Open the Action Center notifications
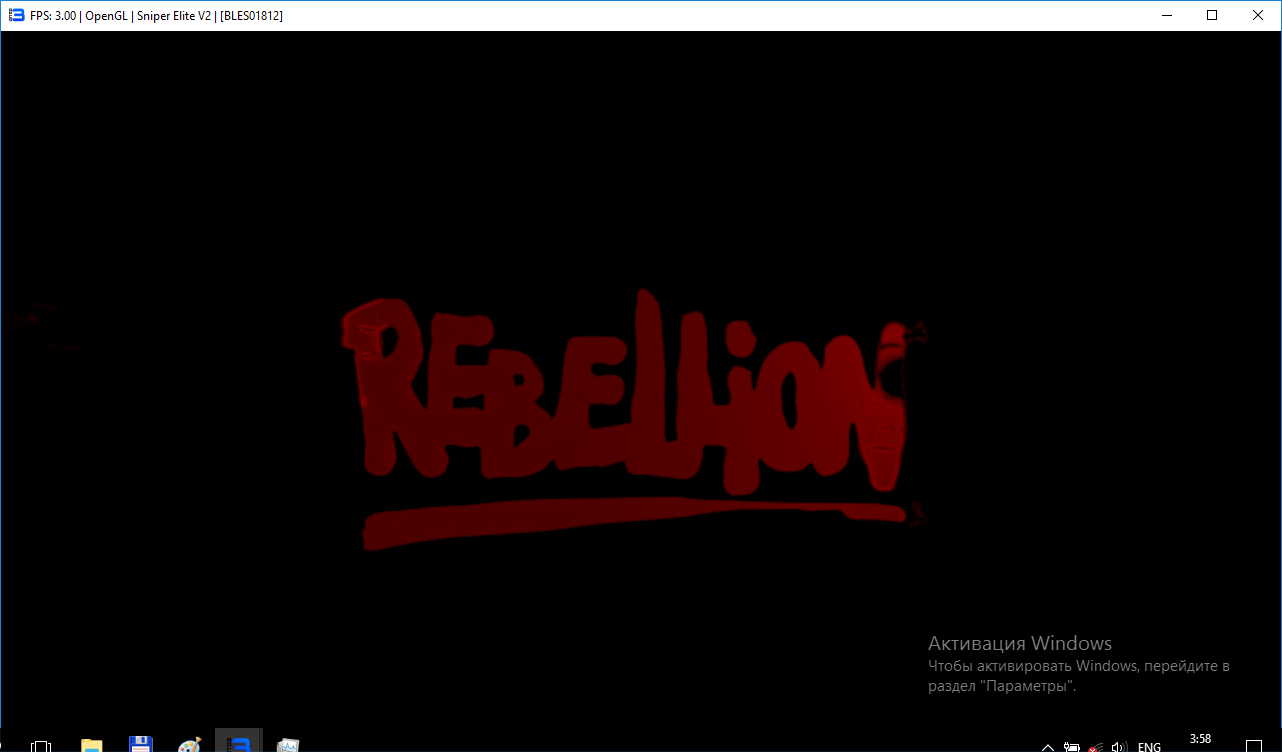 tap(1254, 746)
